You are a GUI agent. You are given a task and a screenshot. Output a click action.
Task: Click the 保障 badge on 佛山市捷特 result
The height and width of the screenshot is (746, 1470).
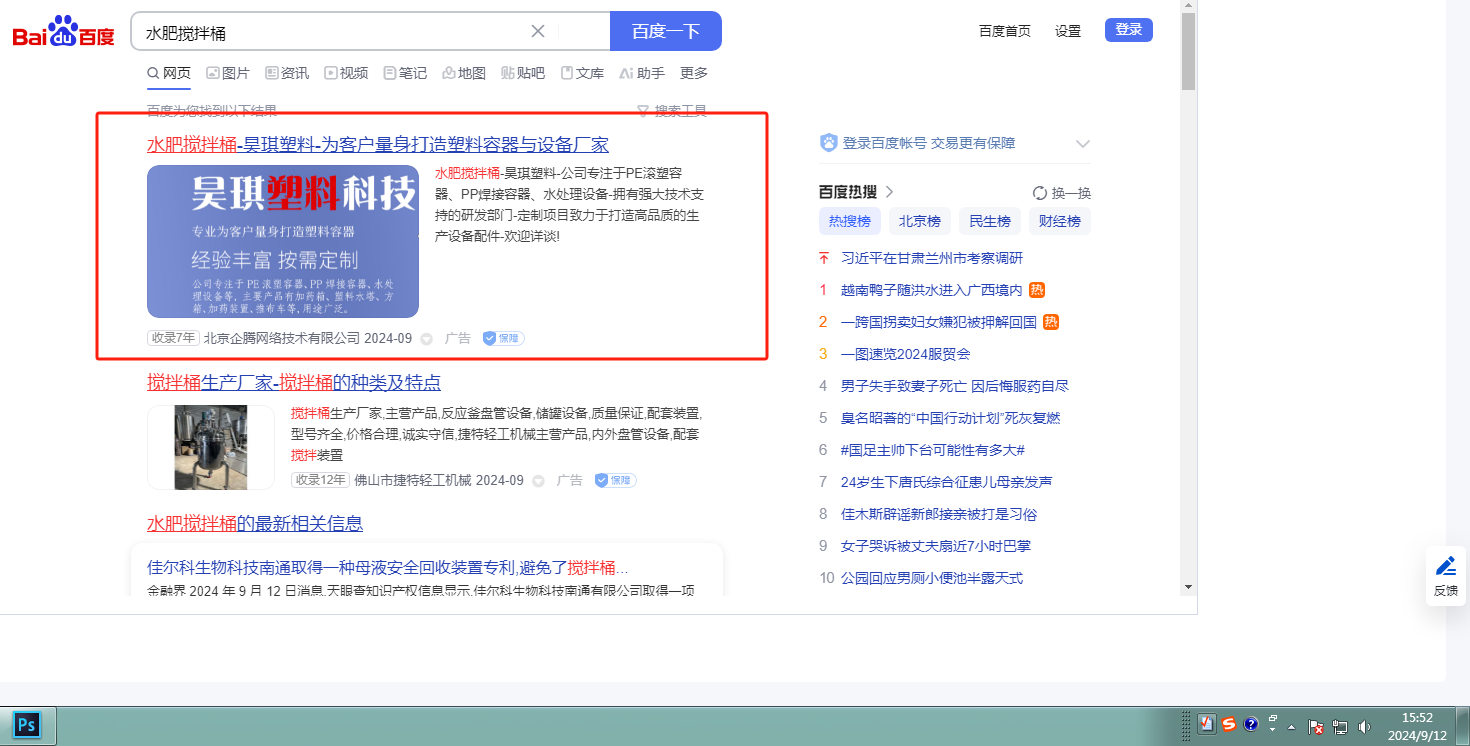point(616,480)
